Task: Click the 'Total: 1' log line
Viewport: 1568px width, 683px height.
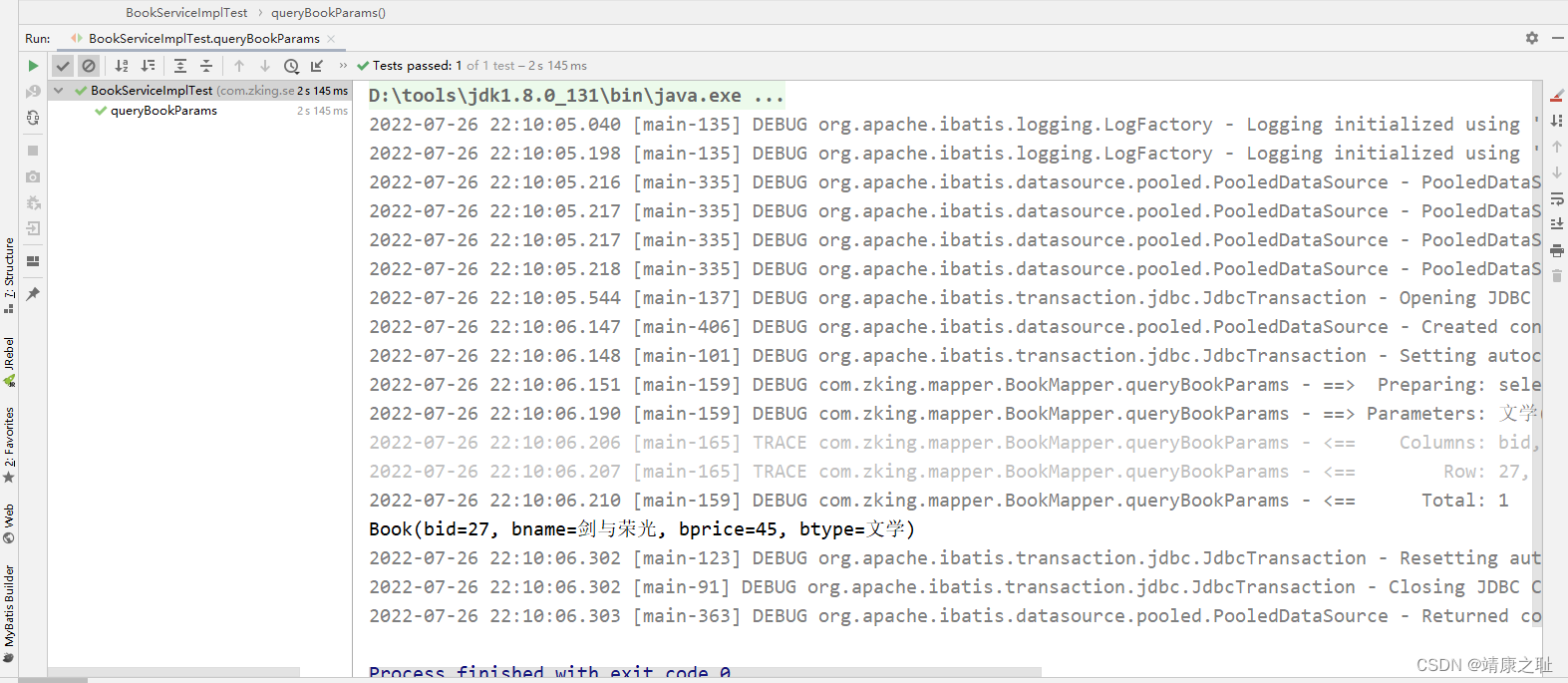Action: click(939, 501)
